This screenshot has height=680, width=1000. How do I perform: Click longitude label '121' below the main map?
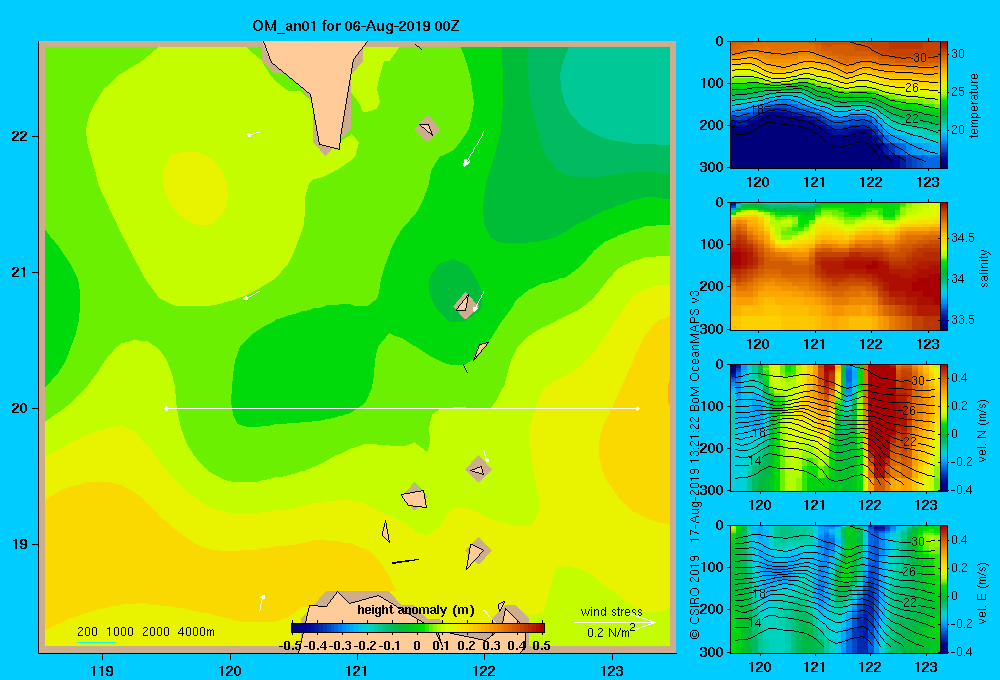pos(357,670)
